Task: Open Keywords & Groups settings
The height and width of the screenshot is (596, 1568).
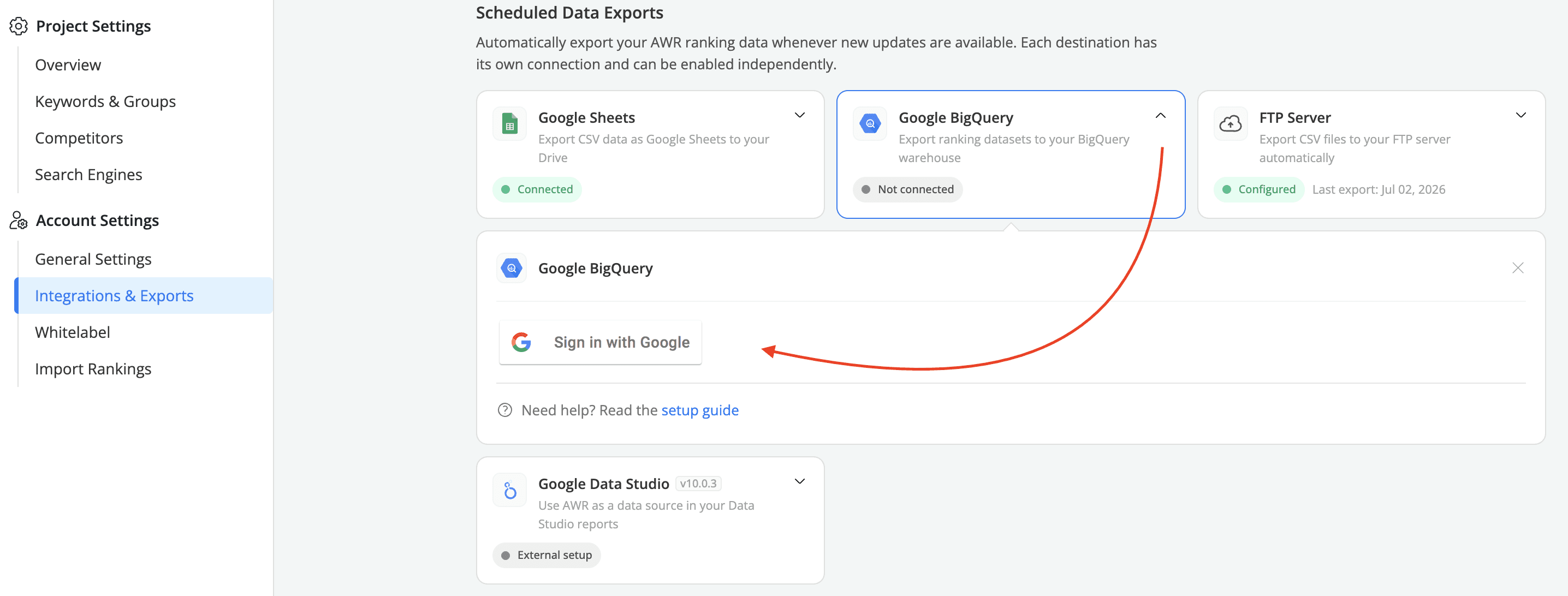Action: [105, 102]
